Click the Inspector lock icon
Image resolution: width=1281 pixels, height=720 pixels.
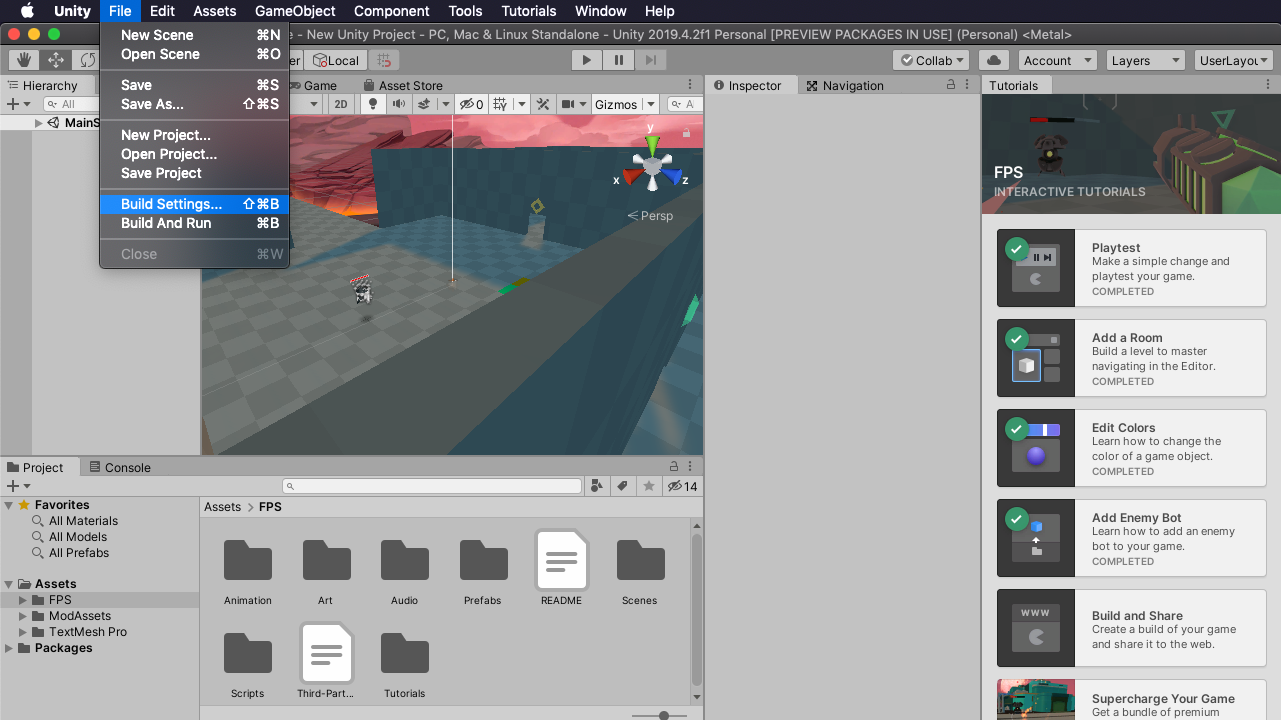click(951, 86)
